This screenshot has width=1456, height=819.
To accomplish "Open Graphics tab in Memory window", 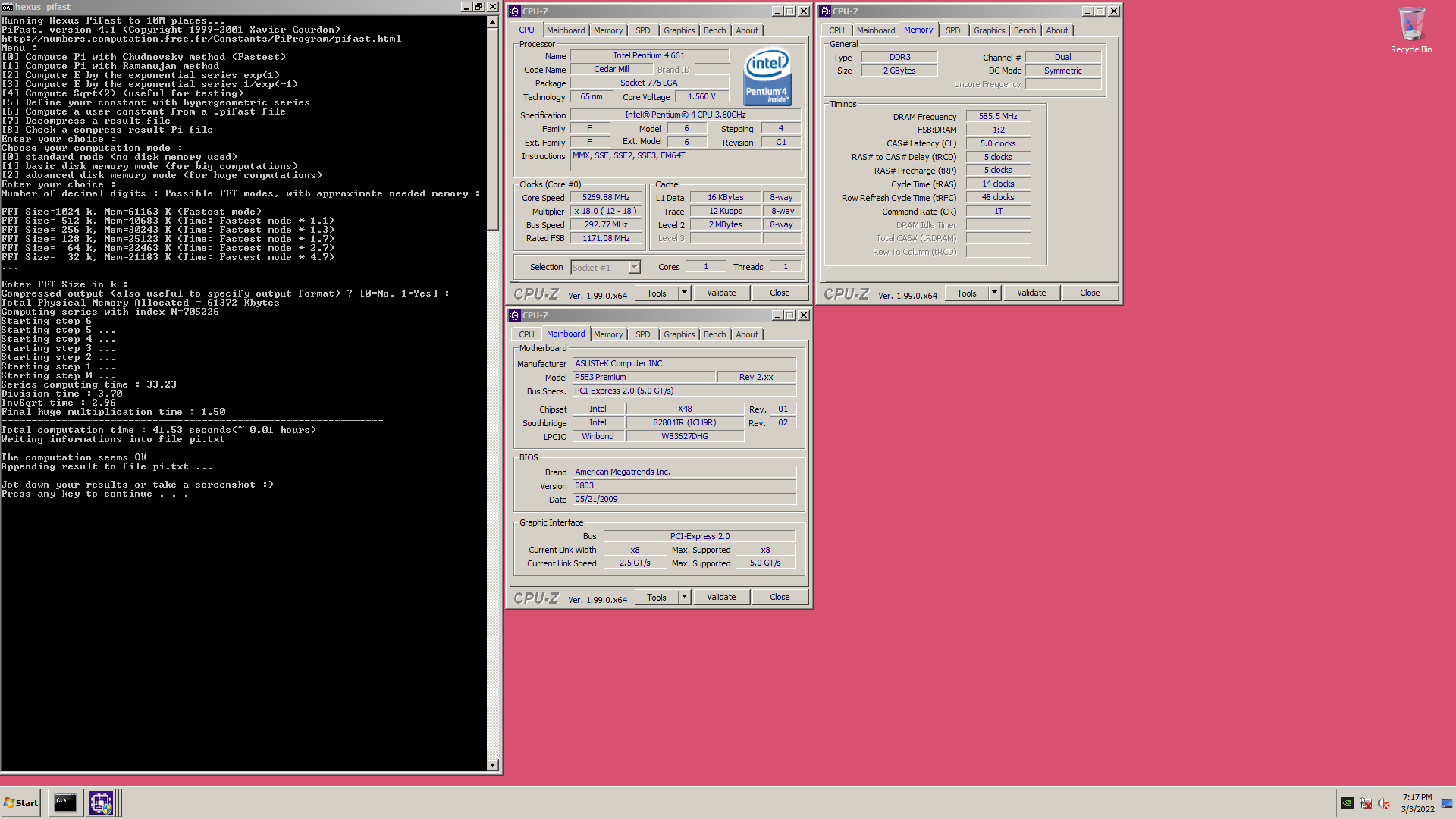I will click(989, 30).
